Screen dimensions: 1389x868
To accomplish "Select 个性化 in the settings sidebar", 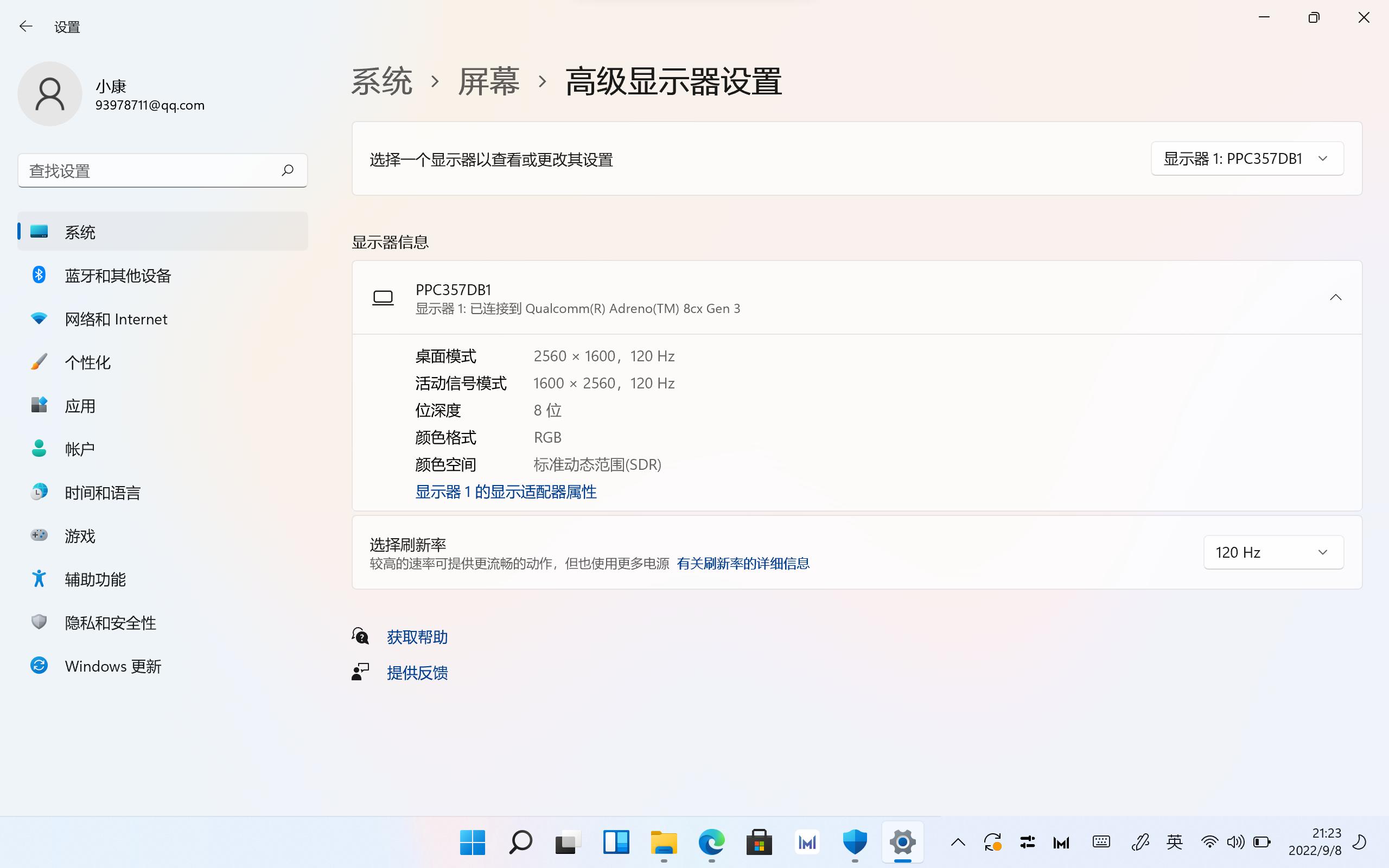I will point(87,362).
